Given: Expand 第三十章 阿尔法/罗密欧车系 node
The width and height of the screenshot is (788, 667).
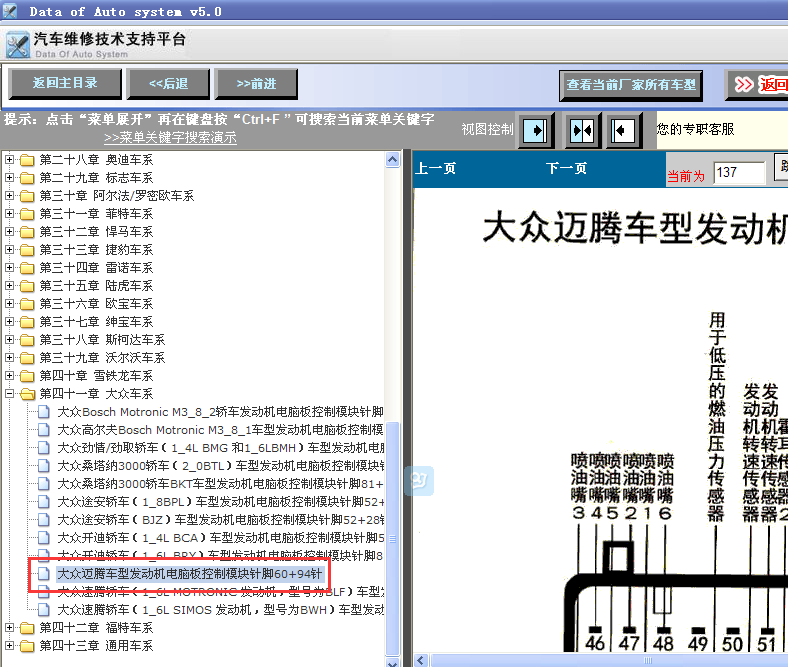Looking at the screenshot, I should 9,196.
